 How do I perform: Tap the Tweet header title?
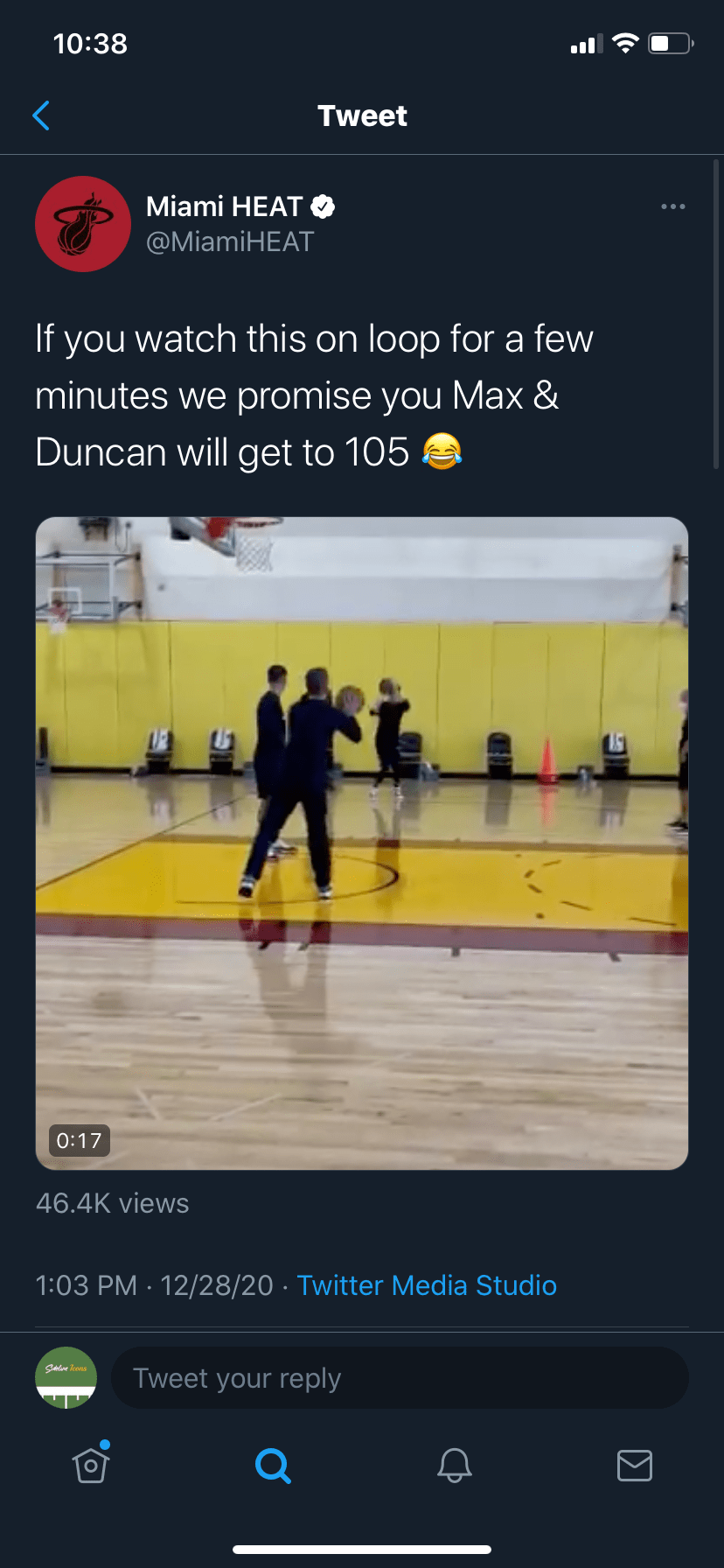point(362,115)
